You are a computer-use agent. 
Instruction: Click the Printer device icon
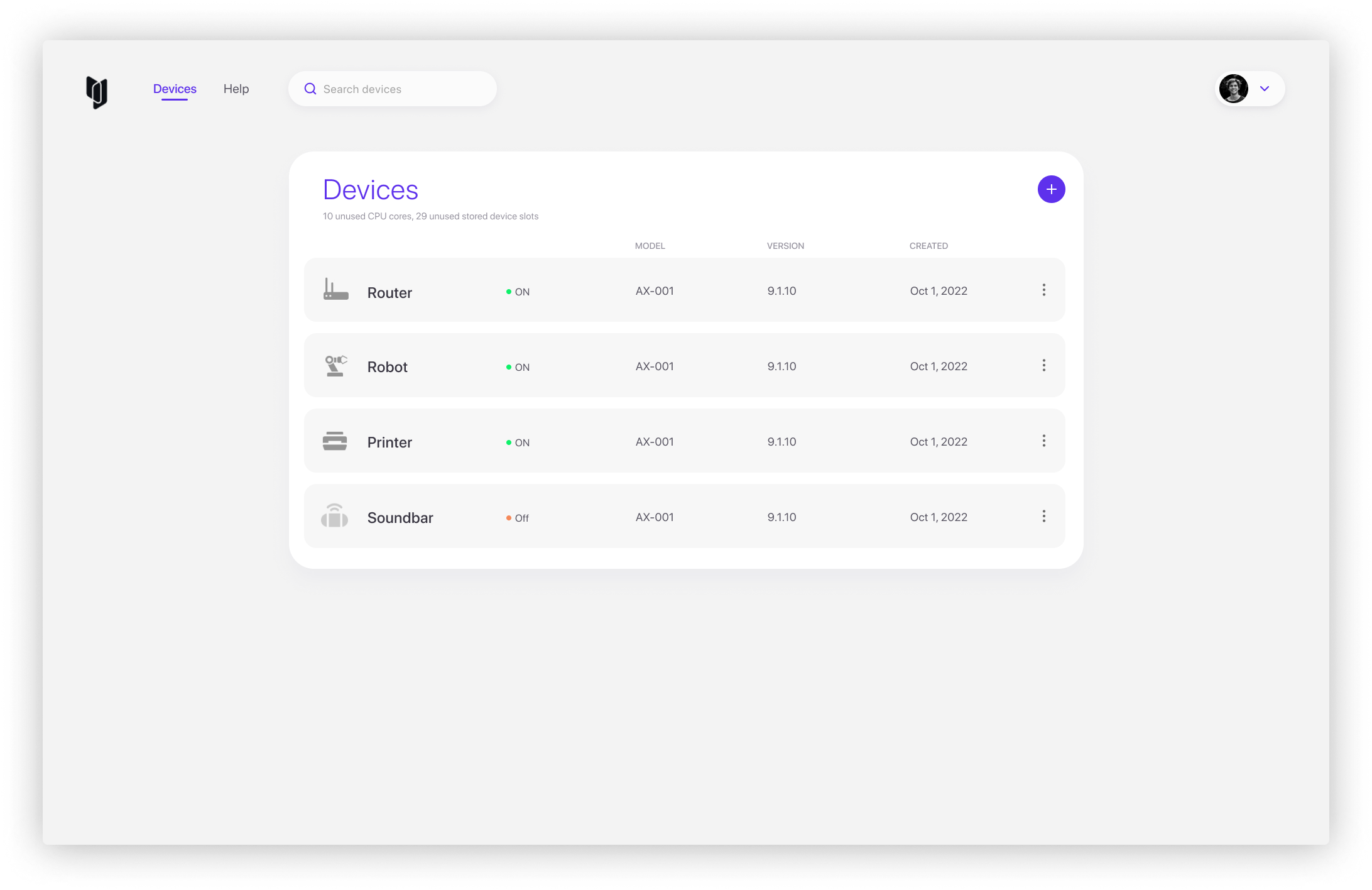click(x=335, y=441)
